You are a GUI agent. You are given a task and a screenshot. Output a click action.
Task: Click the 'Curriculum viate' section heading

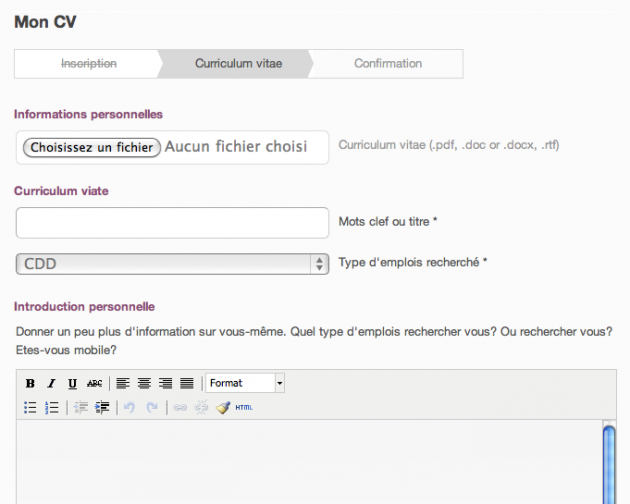coord(61,191)
